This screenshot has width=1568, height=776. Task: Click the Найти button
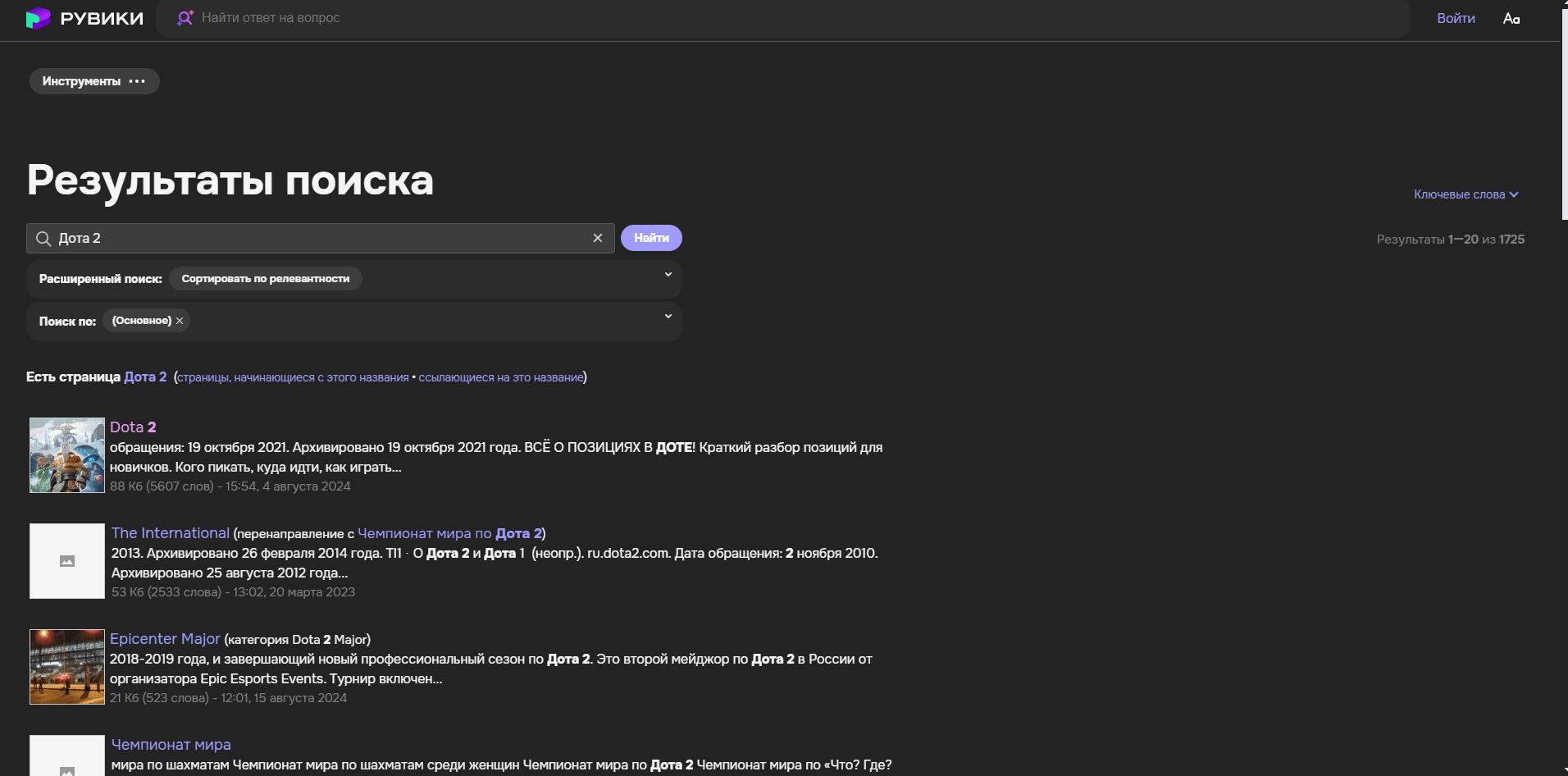[651, 238]
